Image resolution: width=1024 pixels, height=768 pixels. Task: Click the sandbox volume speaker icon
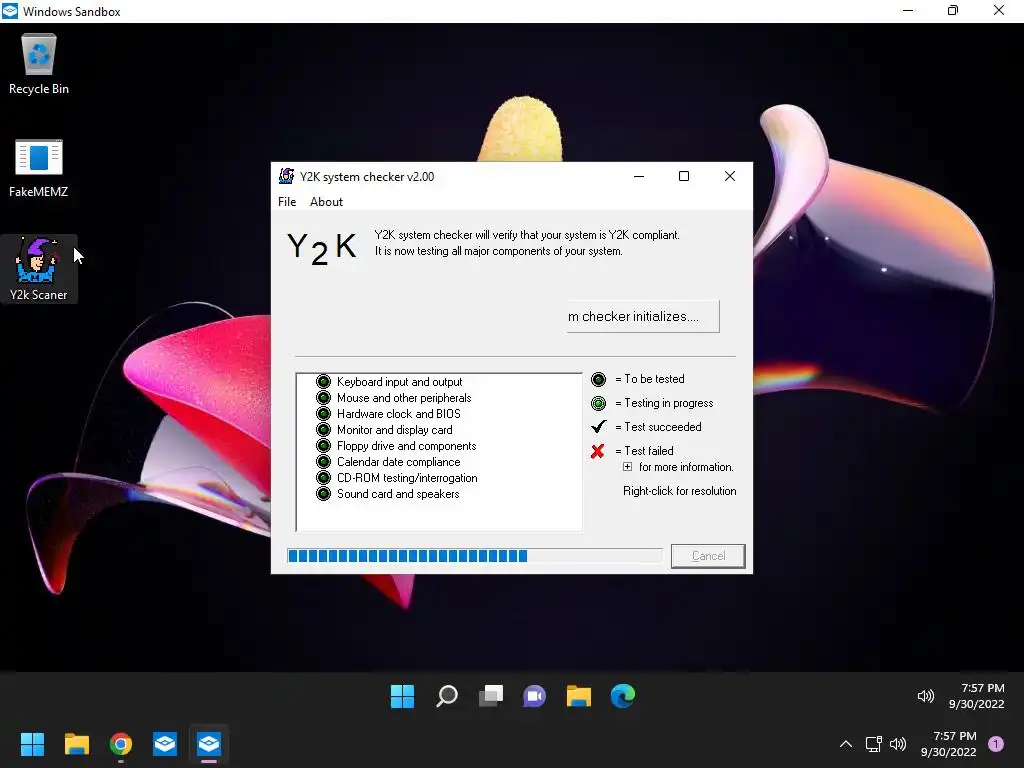tap(925, 696)
